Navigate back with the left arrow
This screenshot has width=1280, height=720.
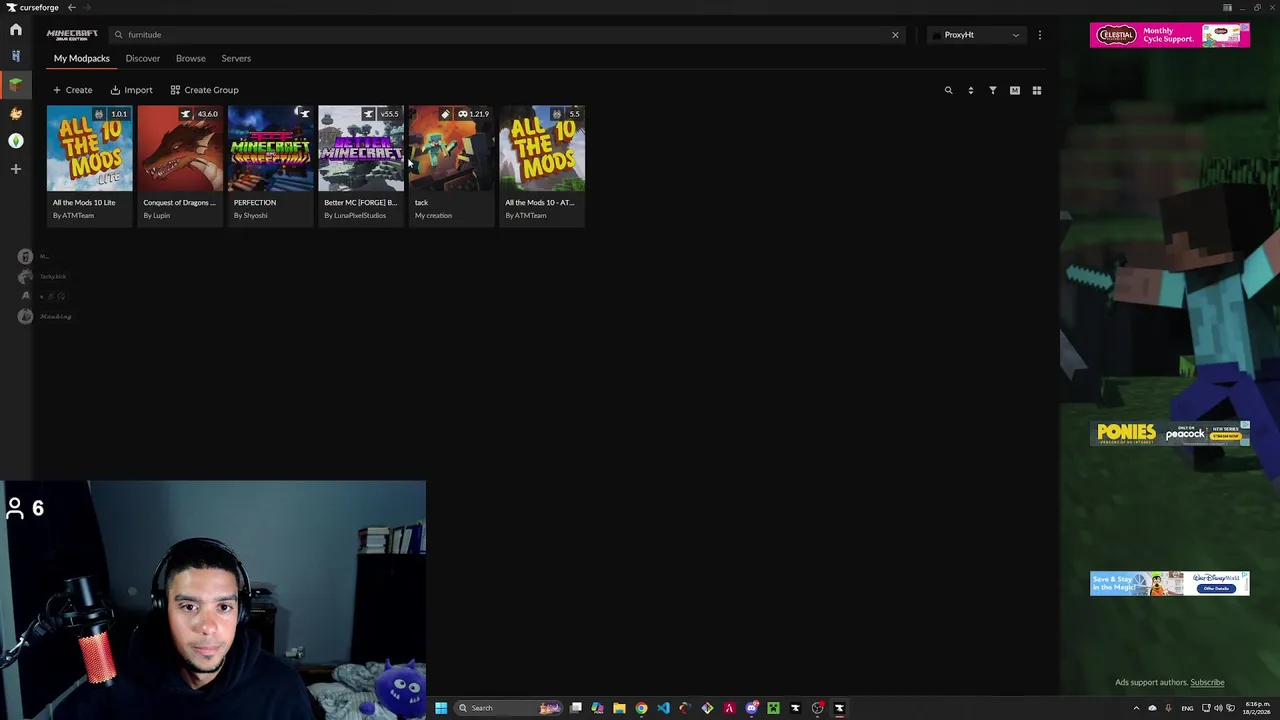tap(71, 7)
